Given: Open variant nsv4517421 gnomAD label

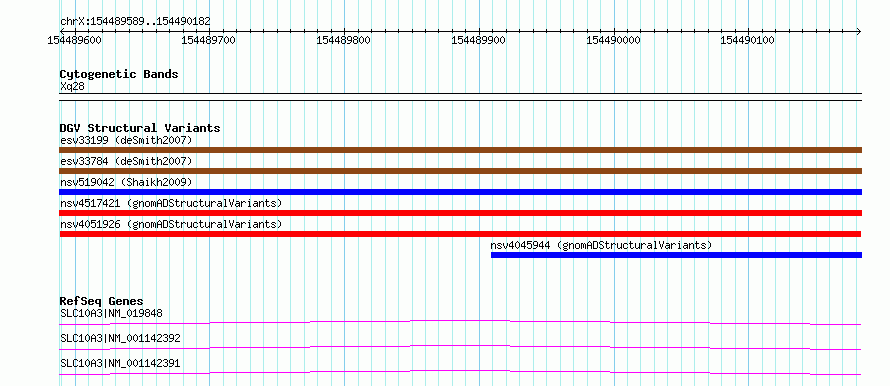Looking at the screenshot, I should pyautogui.click(x=171, y=203).
